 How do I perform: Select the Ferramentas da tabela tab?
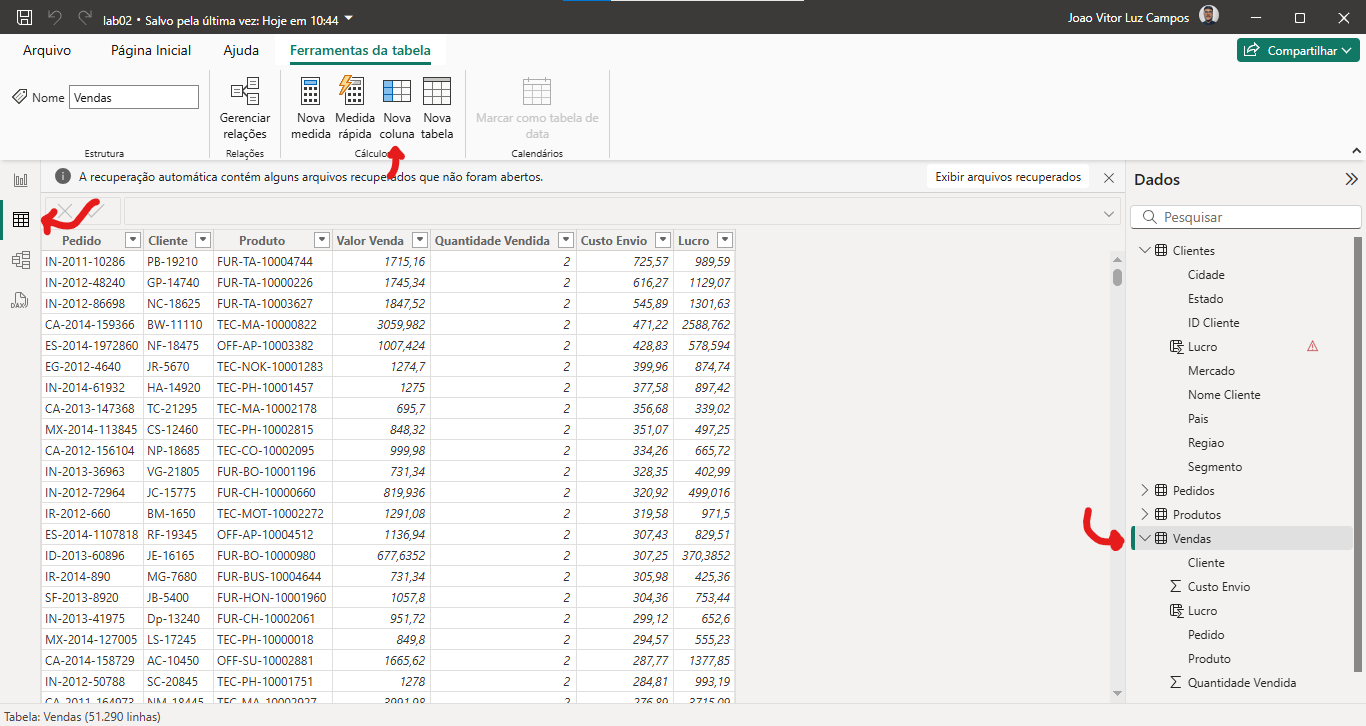(360, 50)
